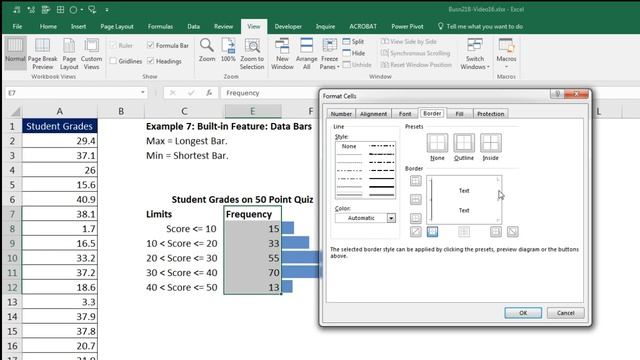
Task: Cancel the Format Cells dialog
Action: [565, 313]
